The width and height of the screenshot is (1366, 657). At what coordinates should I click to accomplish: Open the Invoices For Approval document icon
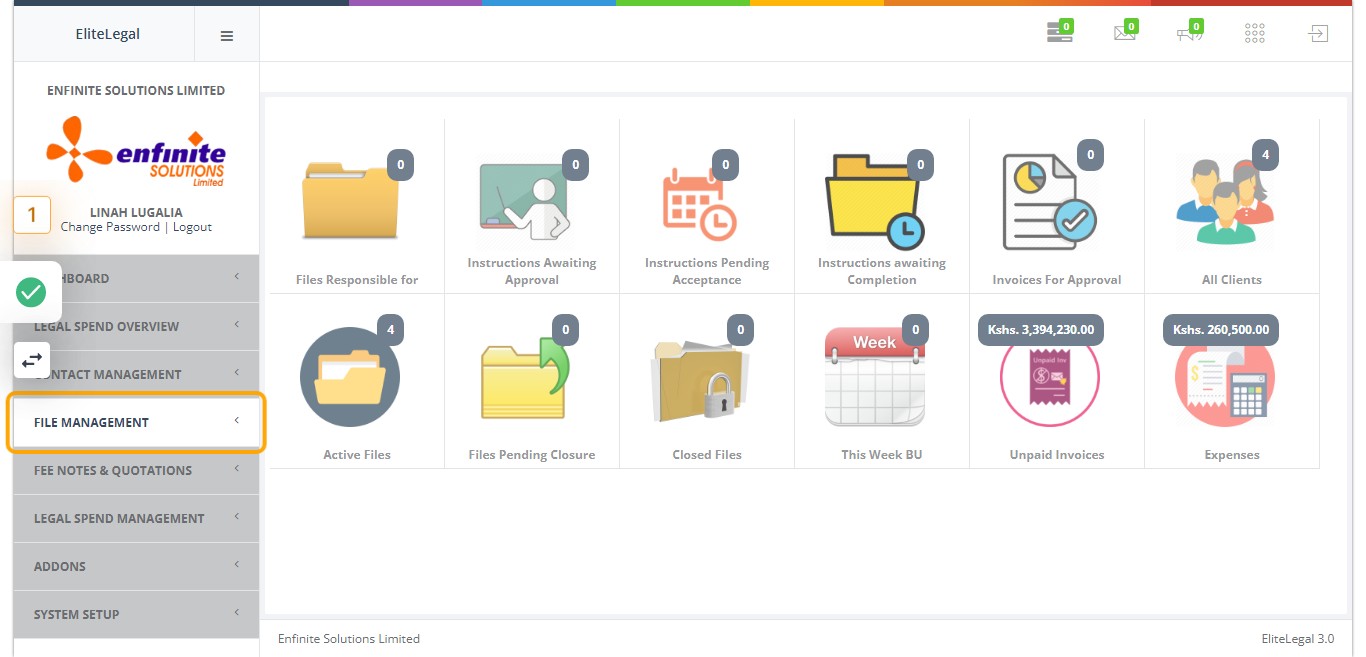coord(1050,202)
